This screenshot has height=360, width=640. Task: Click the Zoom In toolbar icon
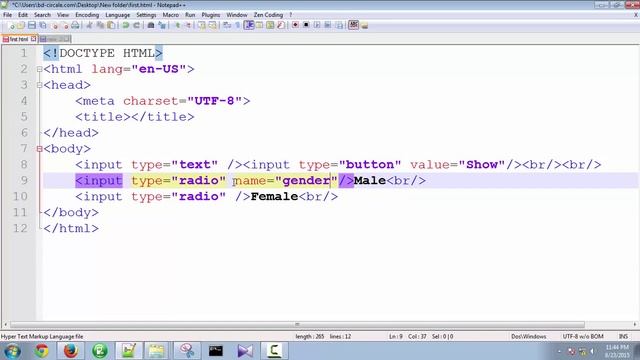coord(177,25)
